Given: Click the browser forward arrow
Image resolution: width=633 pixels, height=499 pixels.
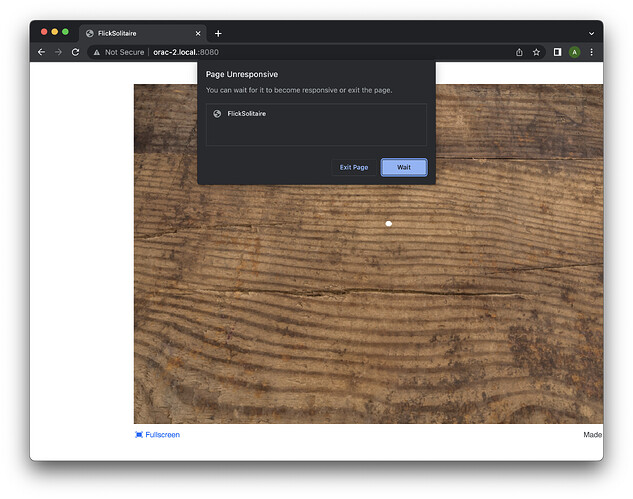Looking at the screenshot, I should (x=58, y=52).
